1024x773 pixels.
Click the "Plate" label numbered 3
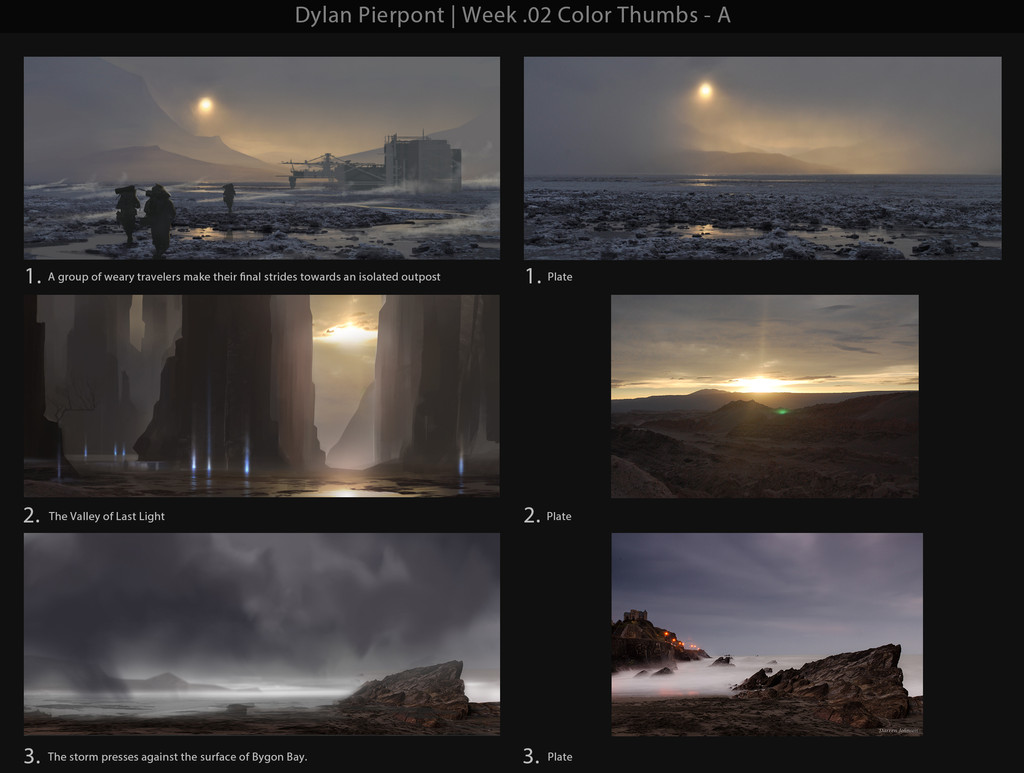click(x=560, y=757)
